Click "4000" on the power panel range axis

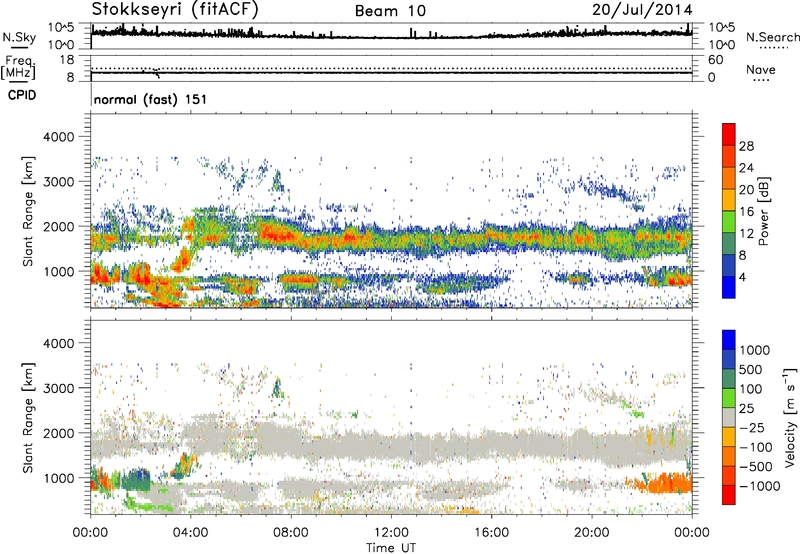pos(59,137)
